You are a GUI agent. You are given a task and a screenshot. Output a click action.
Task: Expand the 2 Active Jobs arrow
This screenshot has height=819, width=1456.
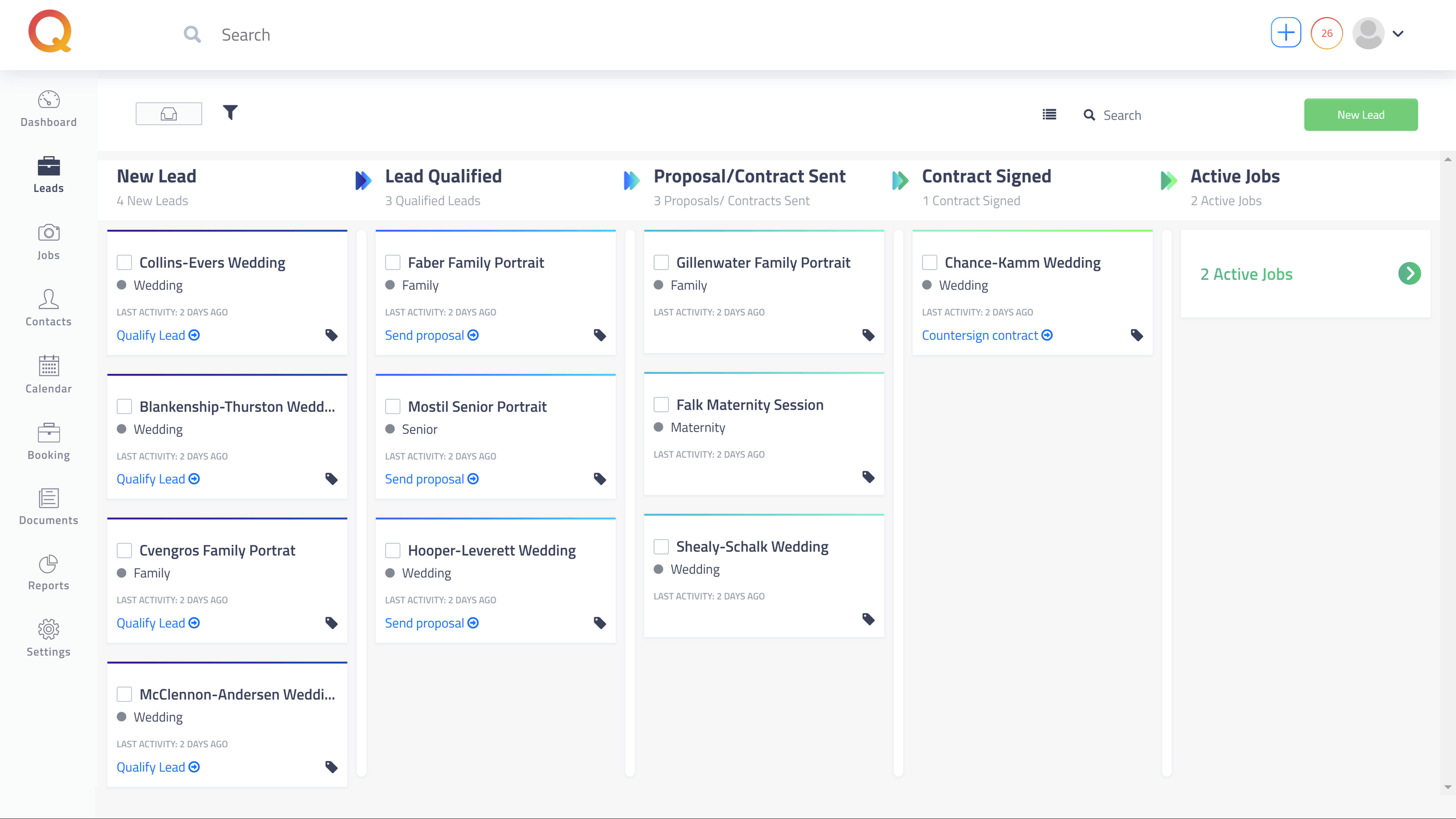coord(1409,274)
